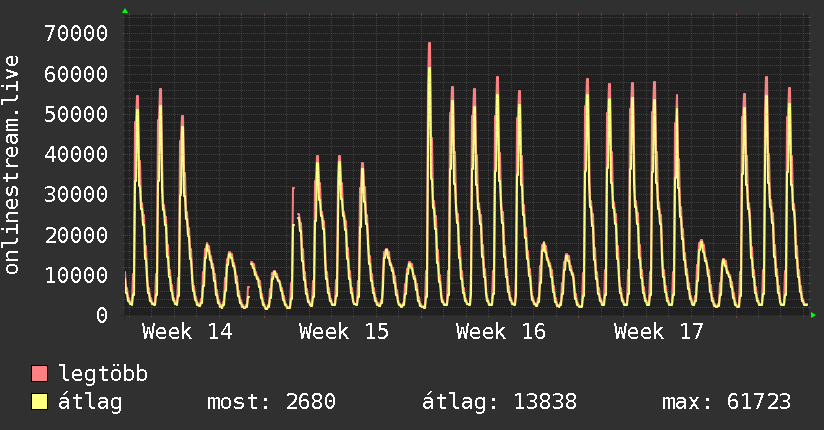This screenshot has height=430, width=824.
Task: Click the yellow átlag legend swatch
Action: [x=40, y=402]
